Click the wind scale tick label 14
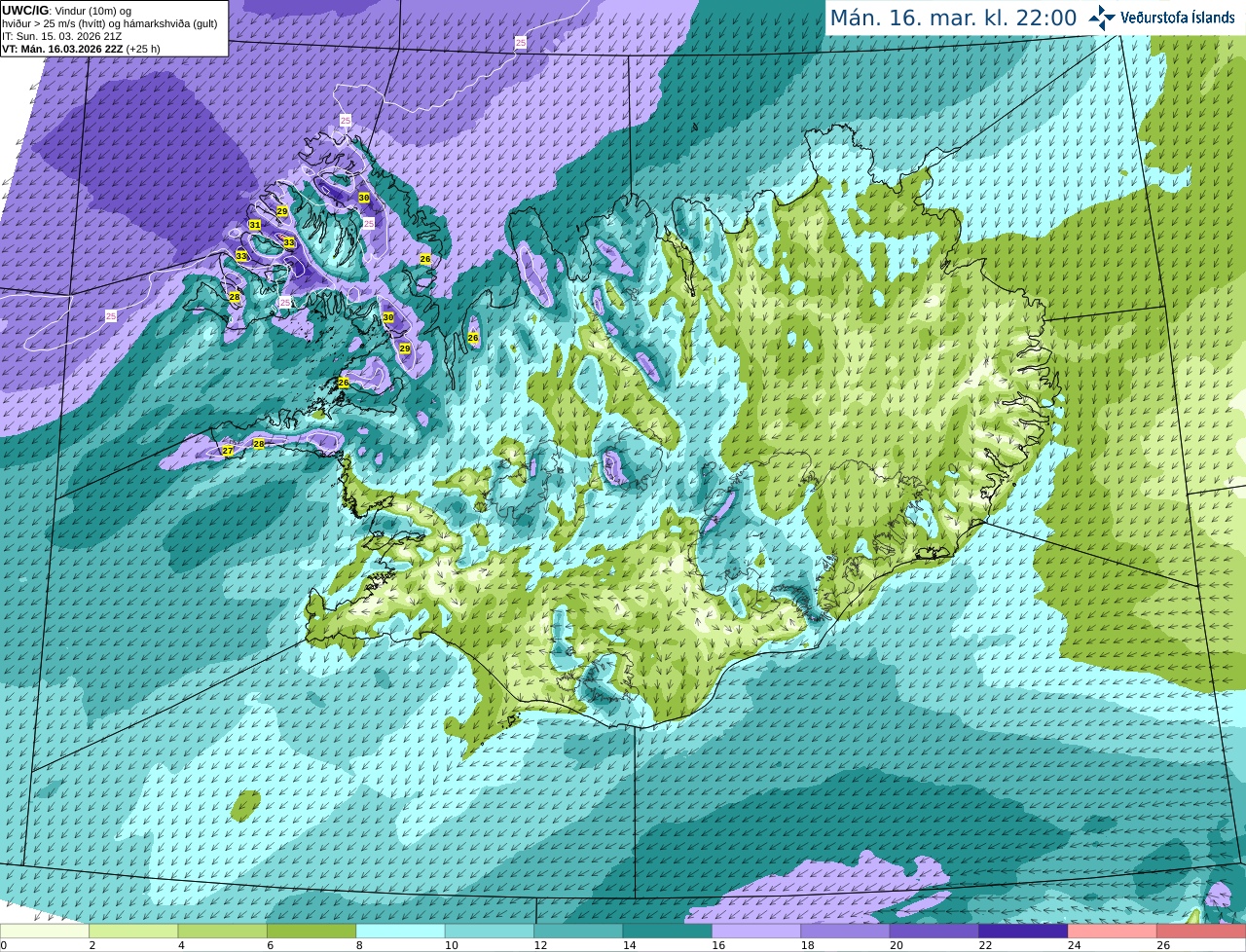The width and height of the screenshot is (1246, 952). pos(629,945)
